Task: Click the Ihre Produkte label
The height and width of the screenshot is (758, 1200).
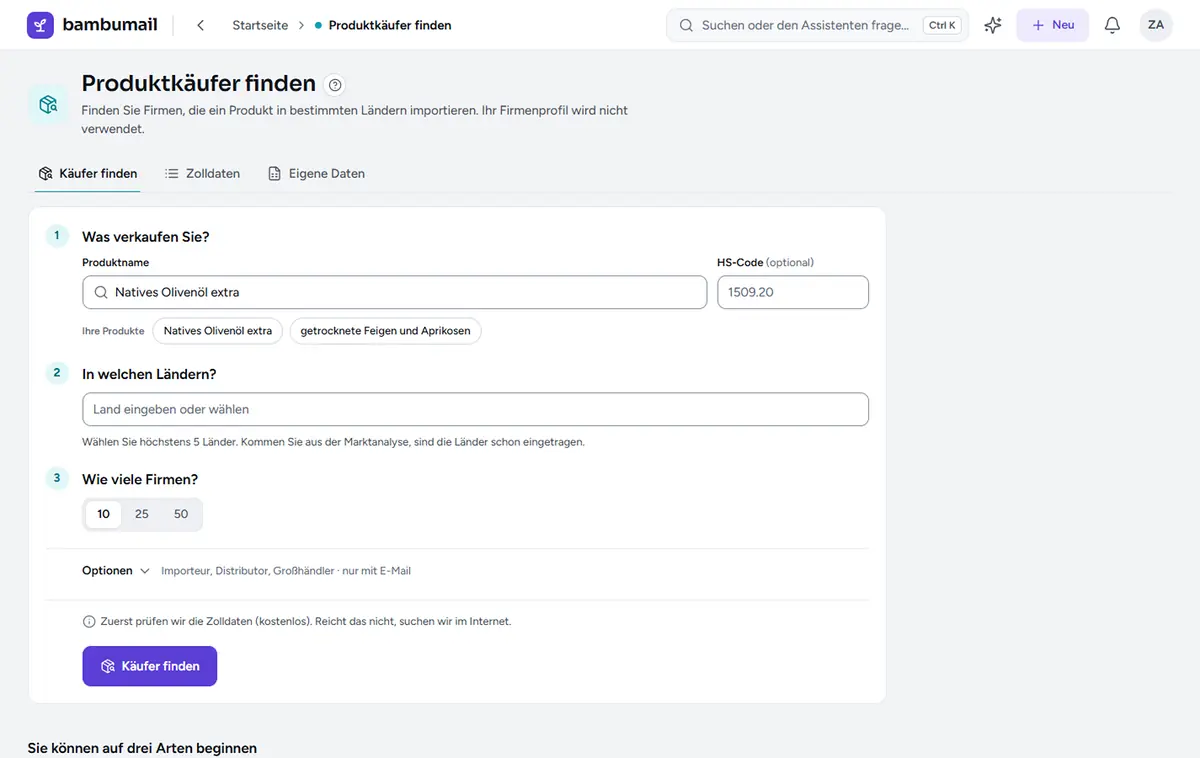Action: point(113,331)
